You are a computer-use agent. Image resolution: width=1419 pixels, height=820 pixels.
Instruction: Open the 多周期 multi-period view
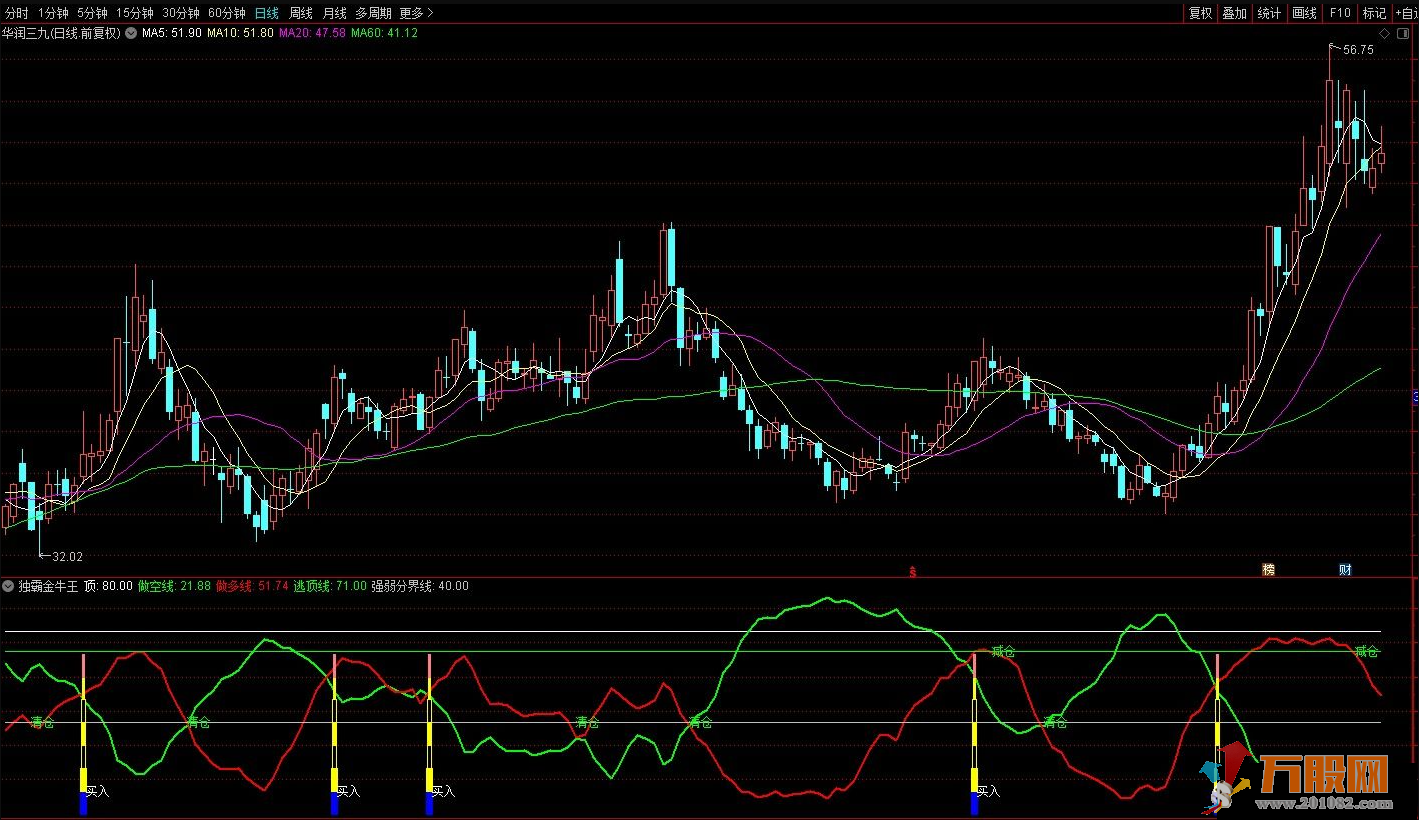tap(373, 13)
